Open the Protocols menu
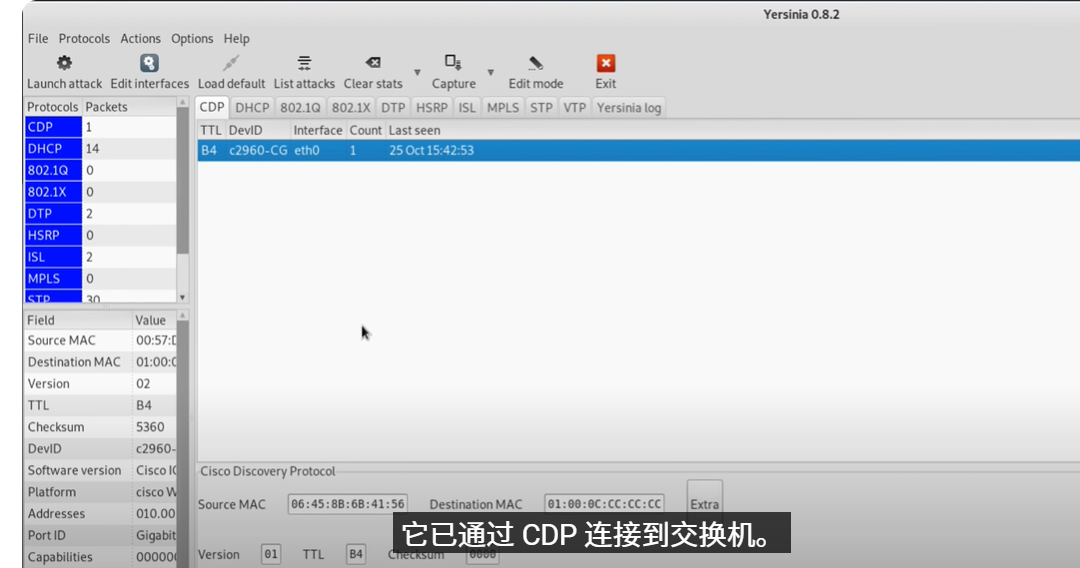The width and height of the screenshot is (1080, 568). click(84, 39)
